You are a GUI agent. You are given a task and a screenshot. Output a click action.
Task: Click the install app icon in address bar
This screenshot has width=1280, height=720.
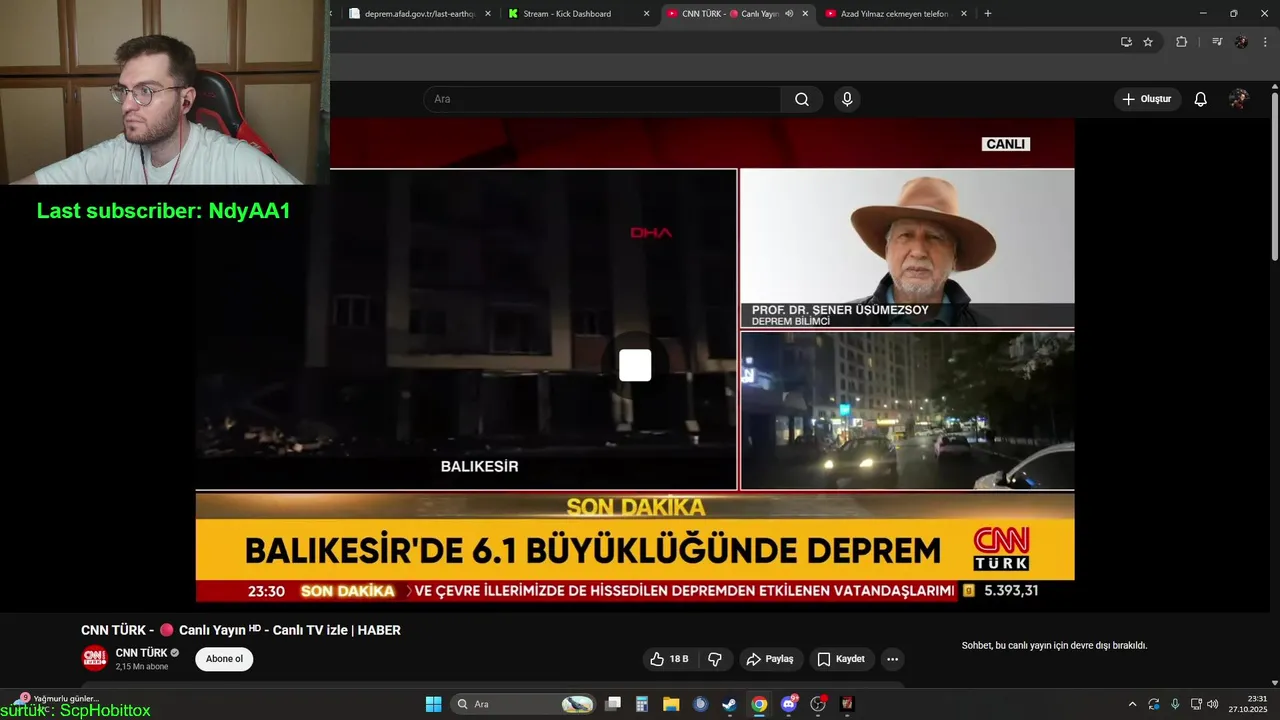1126,42
